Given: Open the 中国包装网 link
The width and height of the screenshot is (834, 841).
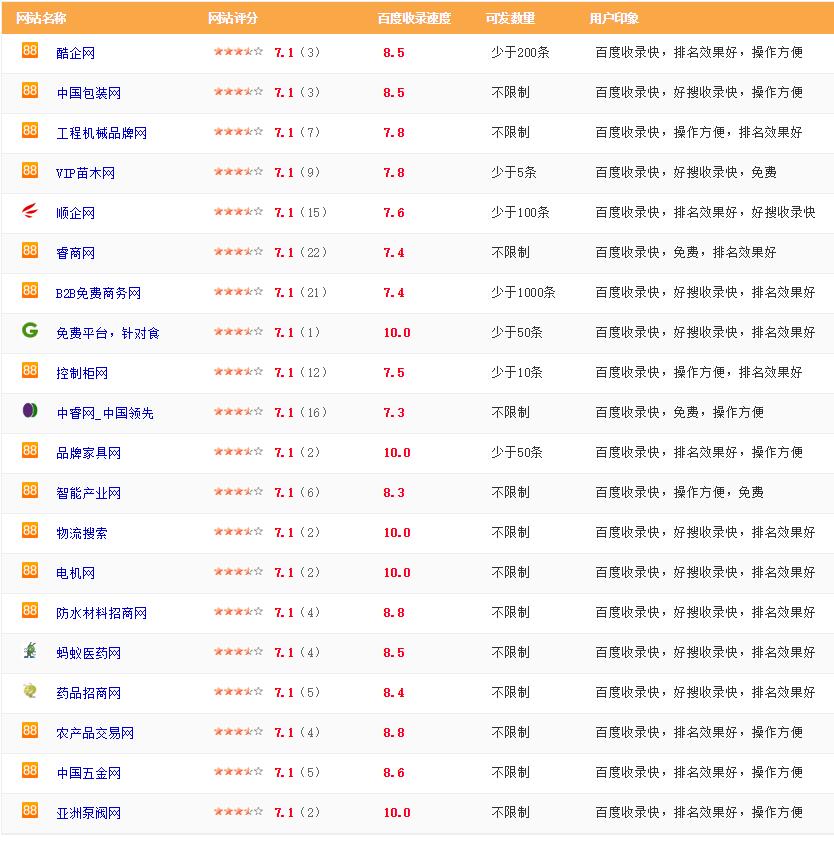Looking at the screenshot, I should pos(88,93).
